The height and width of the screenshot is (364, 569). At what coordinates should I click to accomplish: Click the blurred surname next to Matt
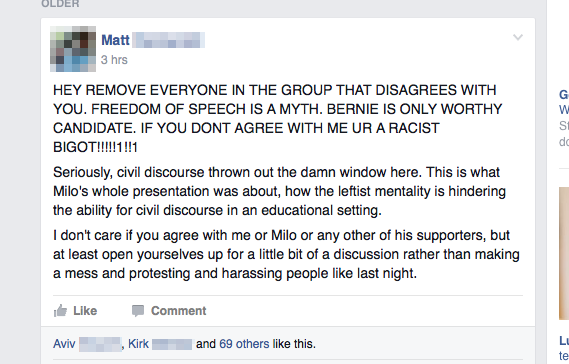[168, 40]
